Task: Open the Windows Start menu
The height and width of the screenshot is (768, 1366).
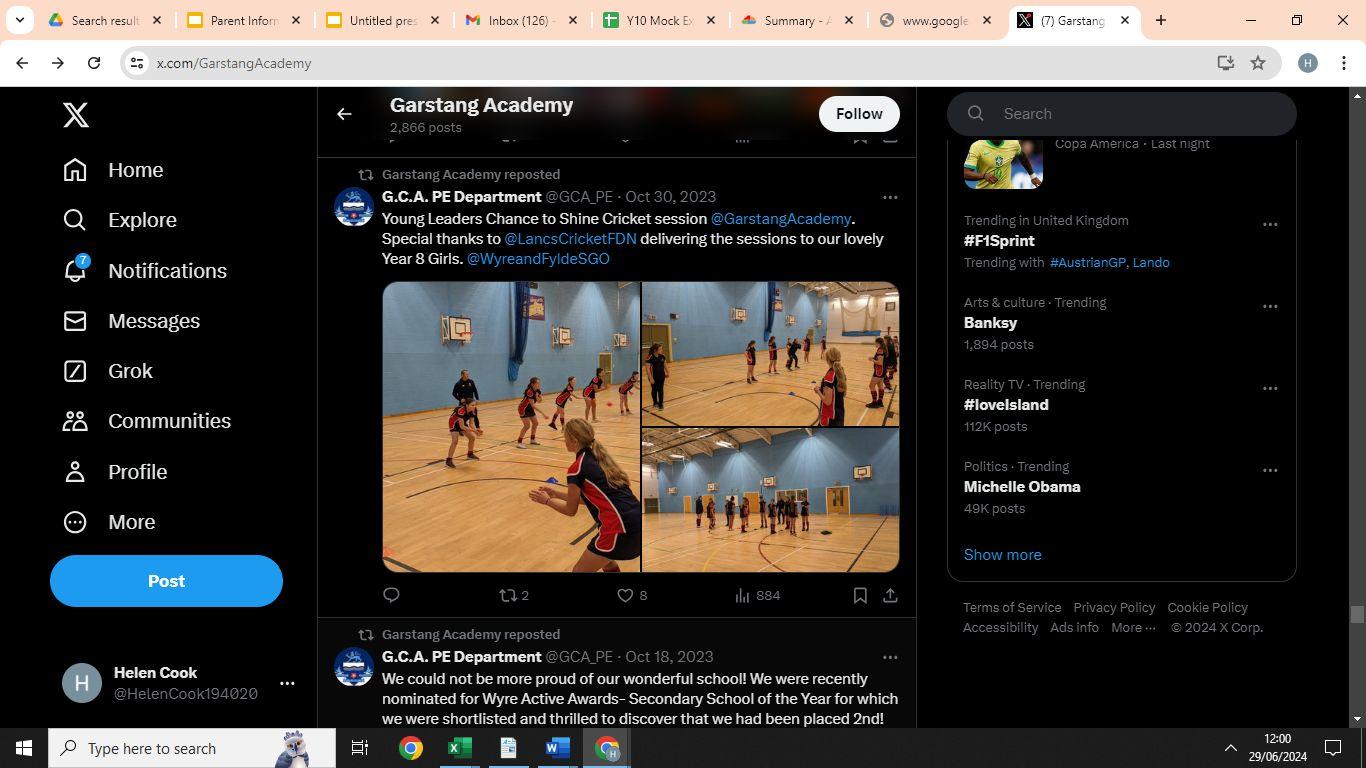Action: point(24,748)
